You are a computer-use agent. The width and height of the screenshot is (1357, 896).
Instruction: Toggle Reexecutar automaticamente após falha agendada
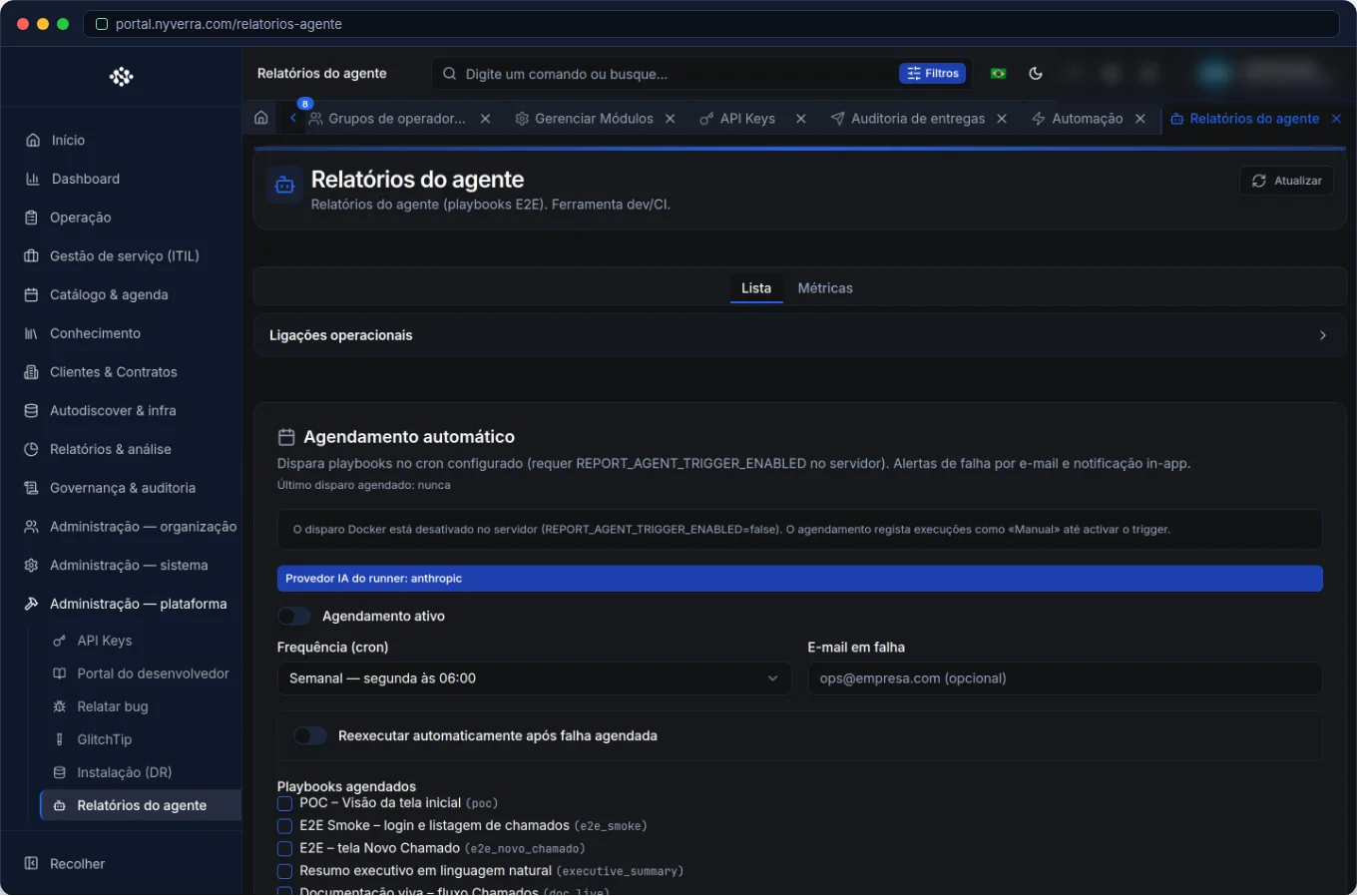(310, 735)
